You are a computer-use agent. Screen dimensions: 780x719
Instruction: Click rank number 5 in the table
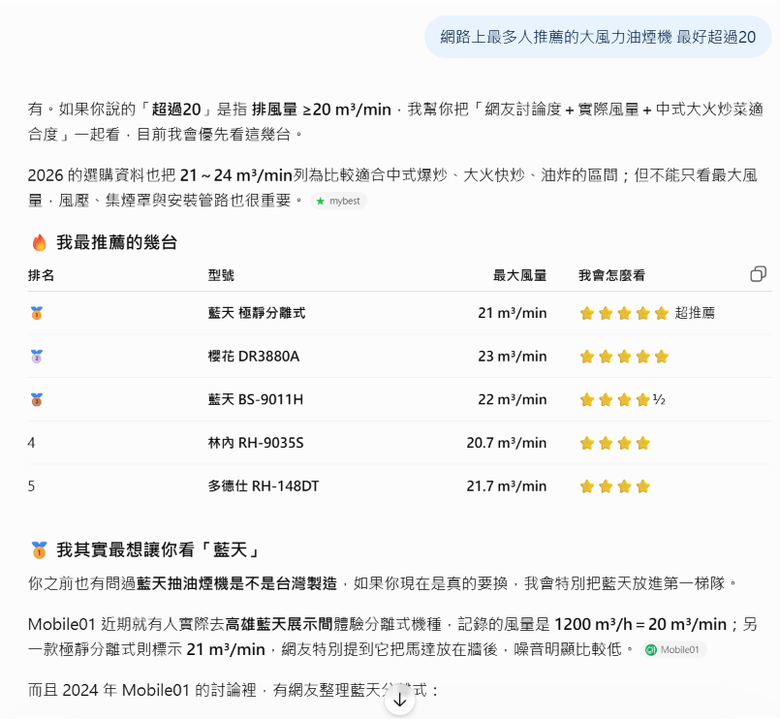point(31,486)
